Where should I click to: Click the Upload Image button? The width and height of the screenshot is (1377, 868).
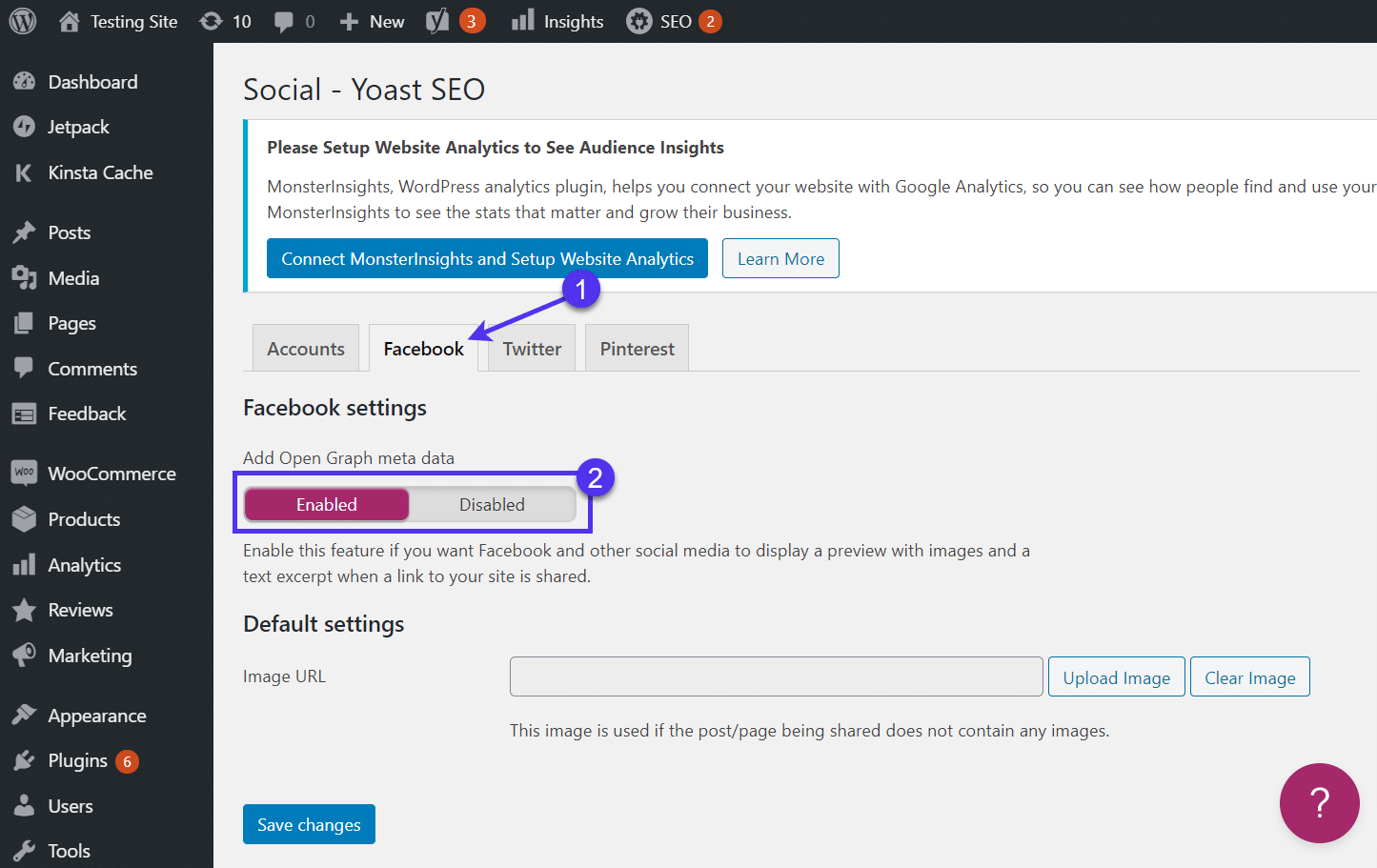tap(1116, 677)
